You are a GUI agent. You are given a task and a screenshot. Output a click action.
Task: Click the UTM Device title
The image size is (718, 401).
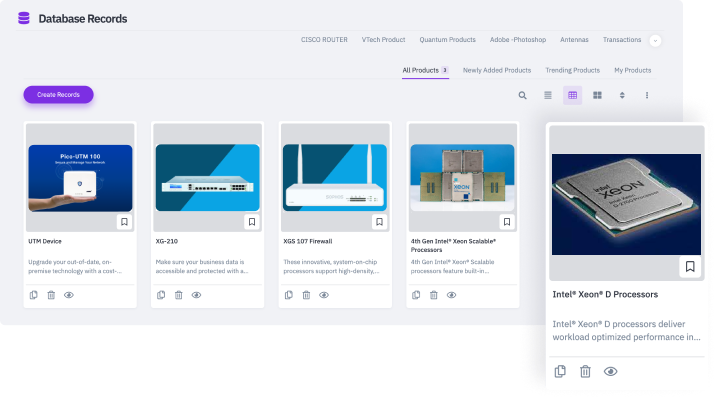45,241
